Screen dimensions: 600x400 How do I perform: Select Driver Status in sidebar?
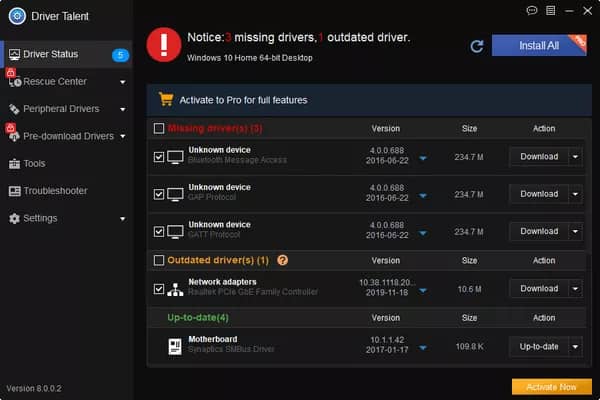pyautogui.click(x=66, y=54)
